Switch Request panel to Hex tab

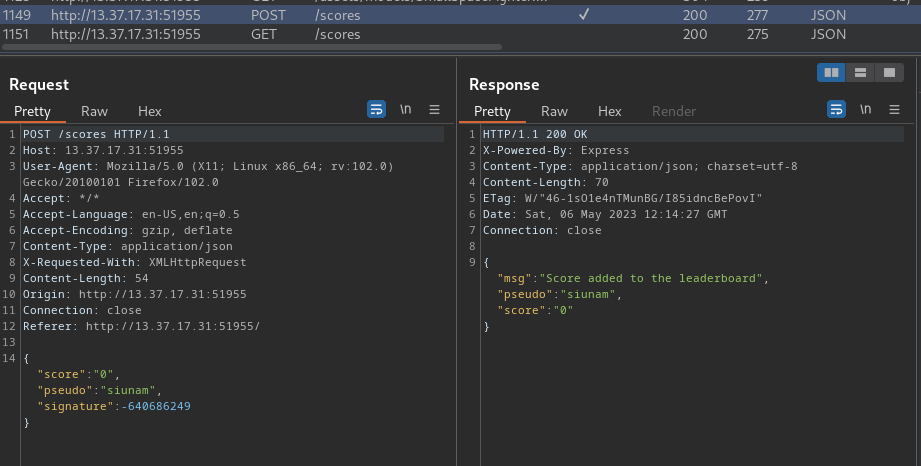click(149, 111)
